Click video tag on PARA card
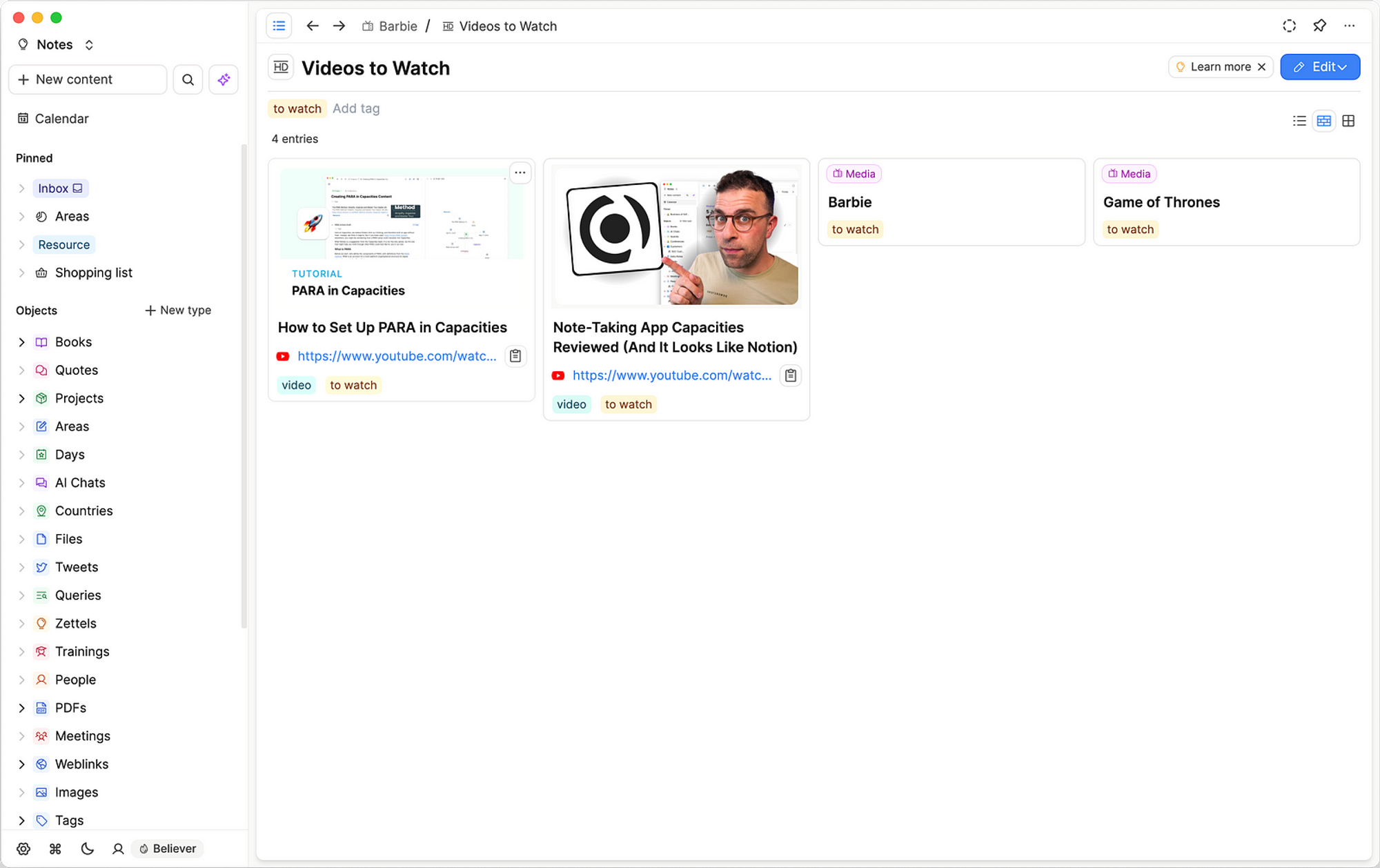Viewport: 1380px width, 868px height. [x=296, y=385]
